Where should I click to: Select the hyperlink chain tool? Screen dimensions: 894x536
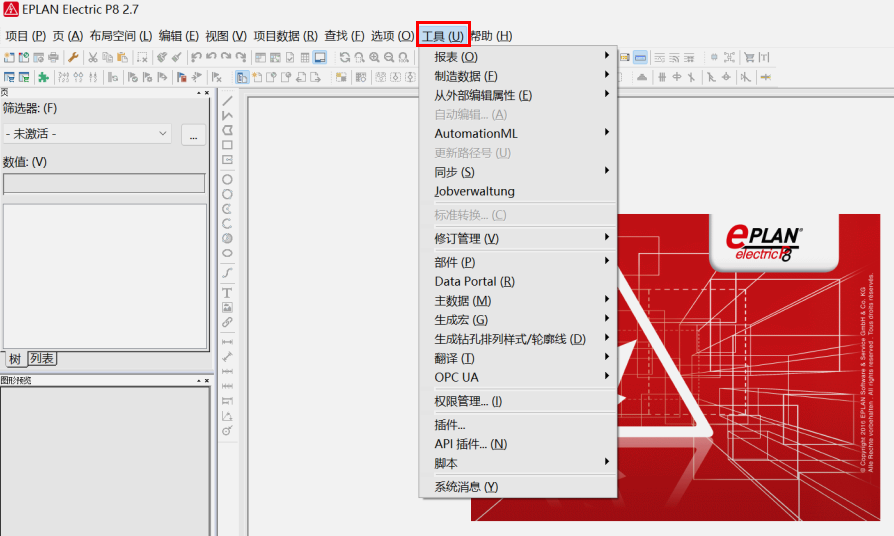[x=228, y=322]
